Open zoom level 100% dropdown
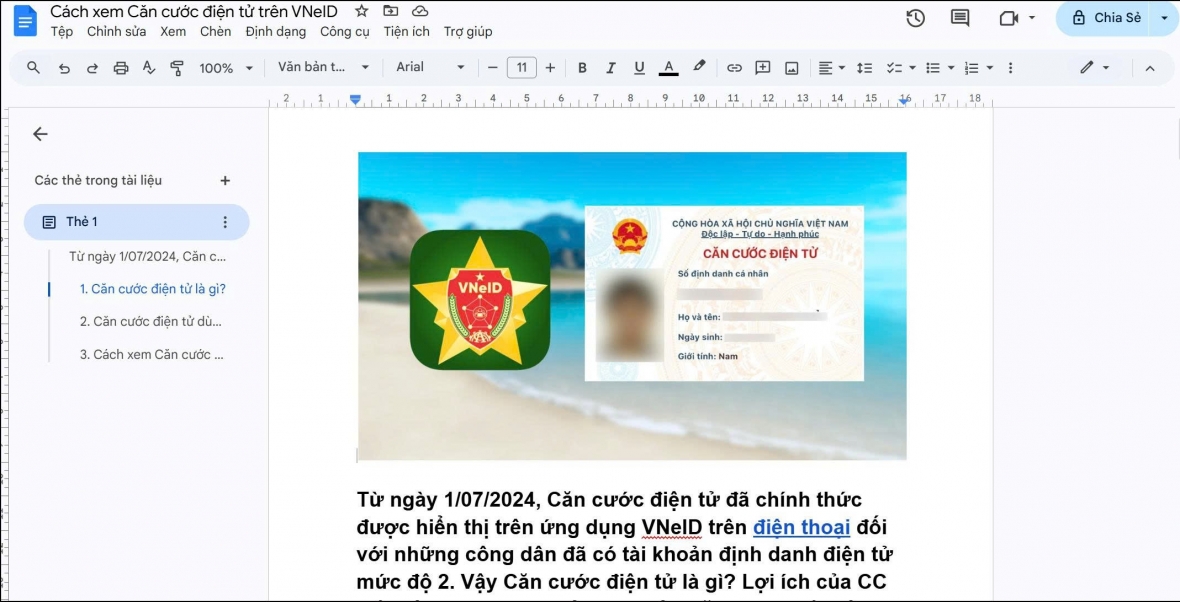The height and width of the screenshot is (602, 1180). pyautogui.click(x=226, y=68)
